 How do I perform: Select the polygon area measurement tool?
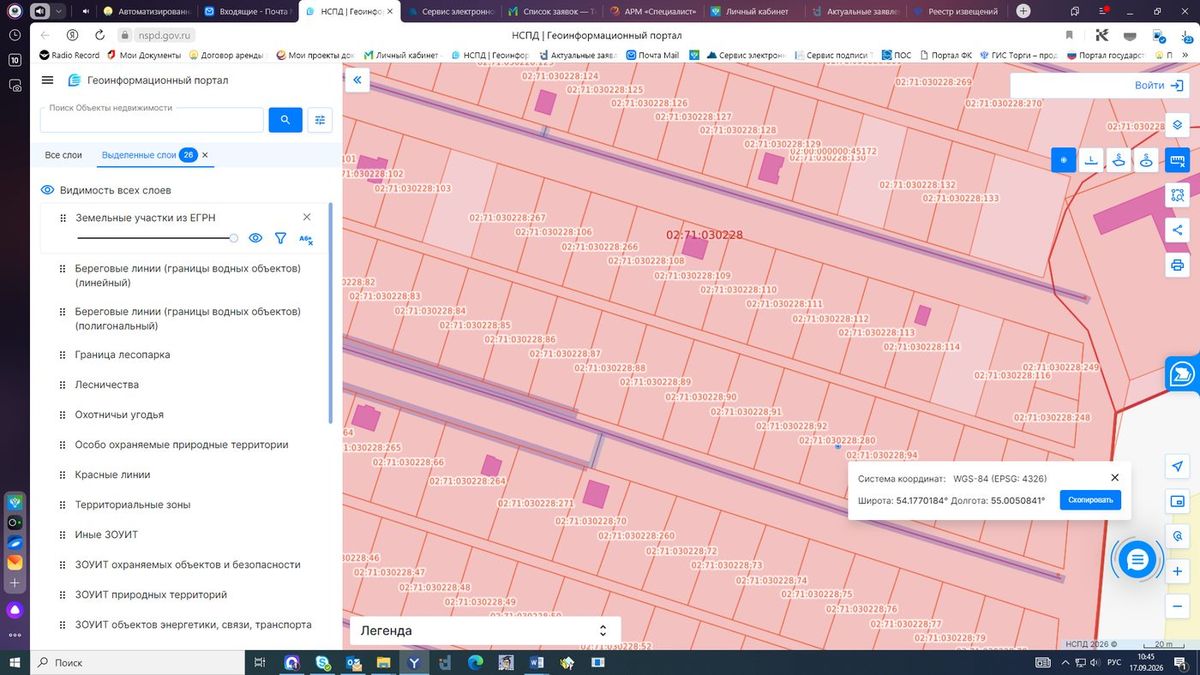(1119, 160)
